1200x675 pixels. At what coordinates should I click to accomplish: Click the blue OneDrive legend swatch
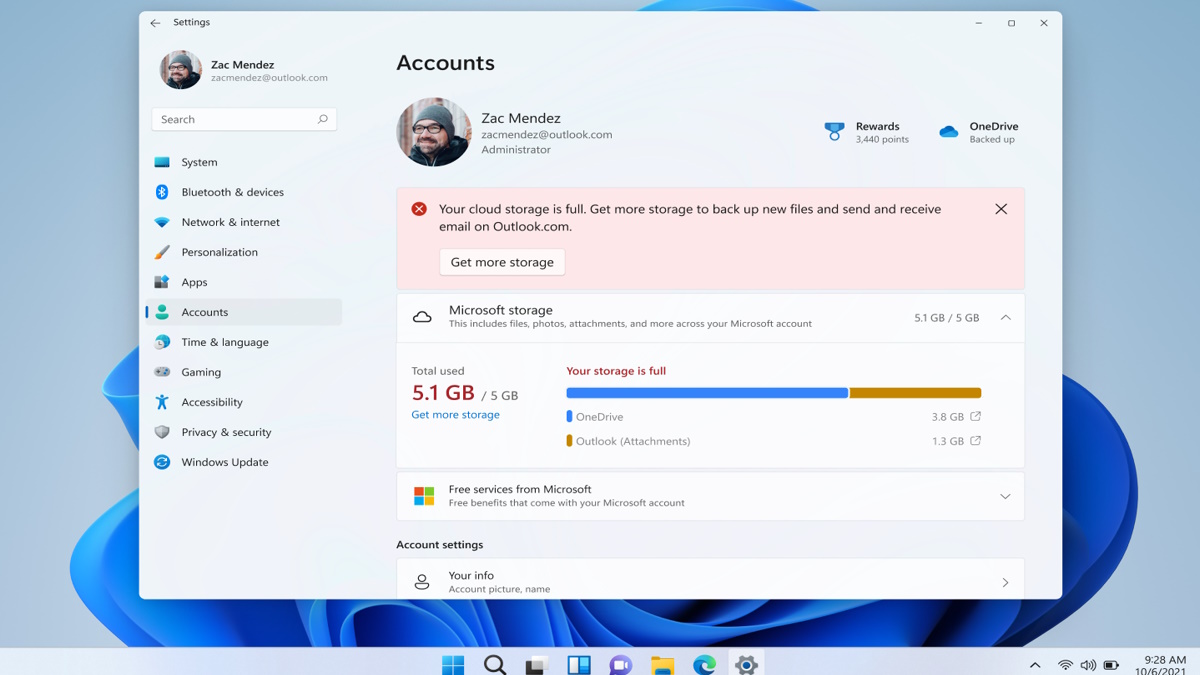pos(569,416)
